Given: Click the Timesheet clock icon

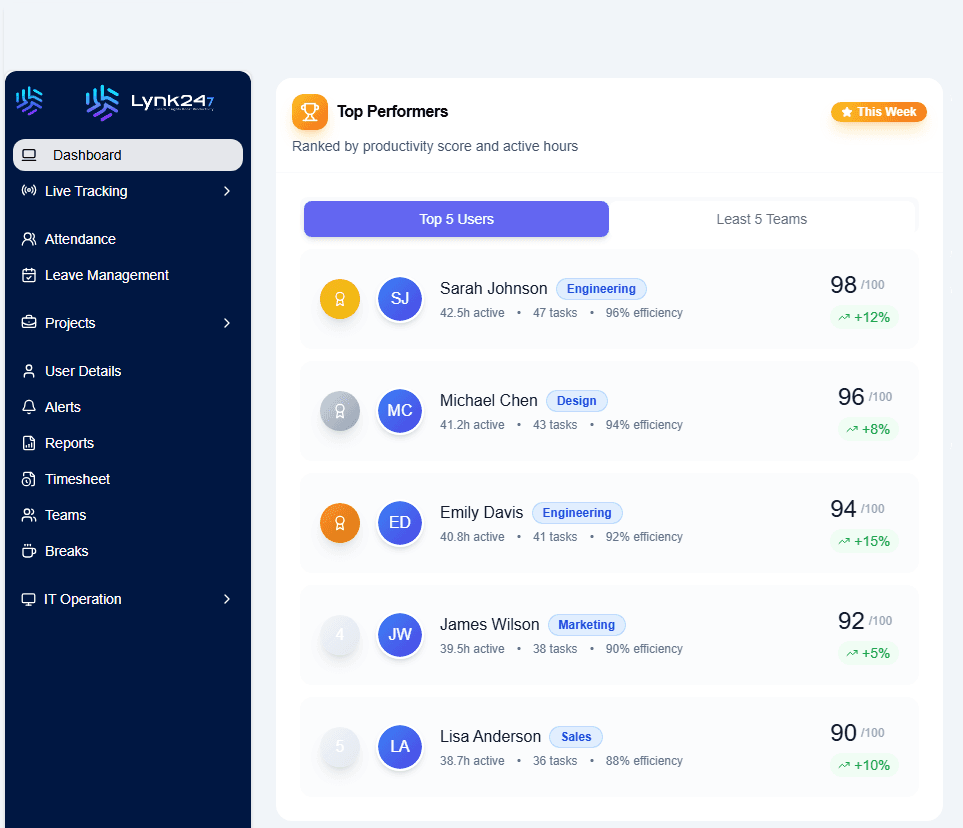Looking at the screenshot, I should (29, 479).
